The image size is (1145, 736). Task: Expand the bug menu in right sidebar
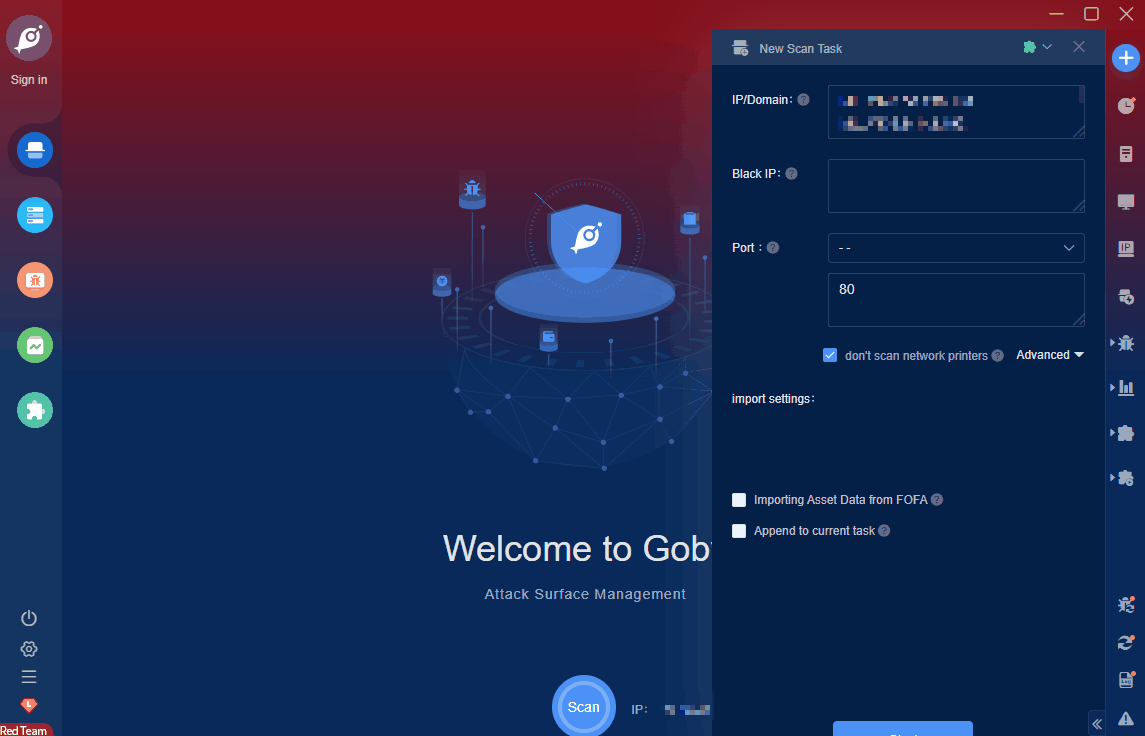coord(1123,342)
